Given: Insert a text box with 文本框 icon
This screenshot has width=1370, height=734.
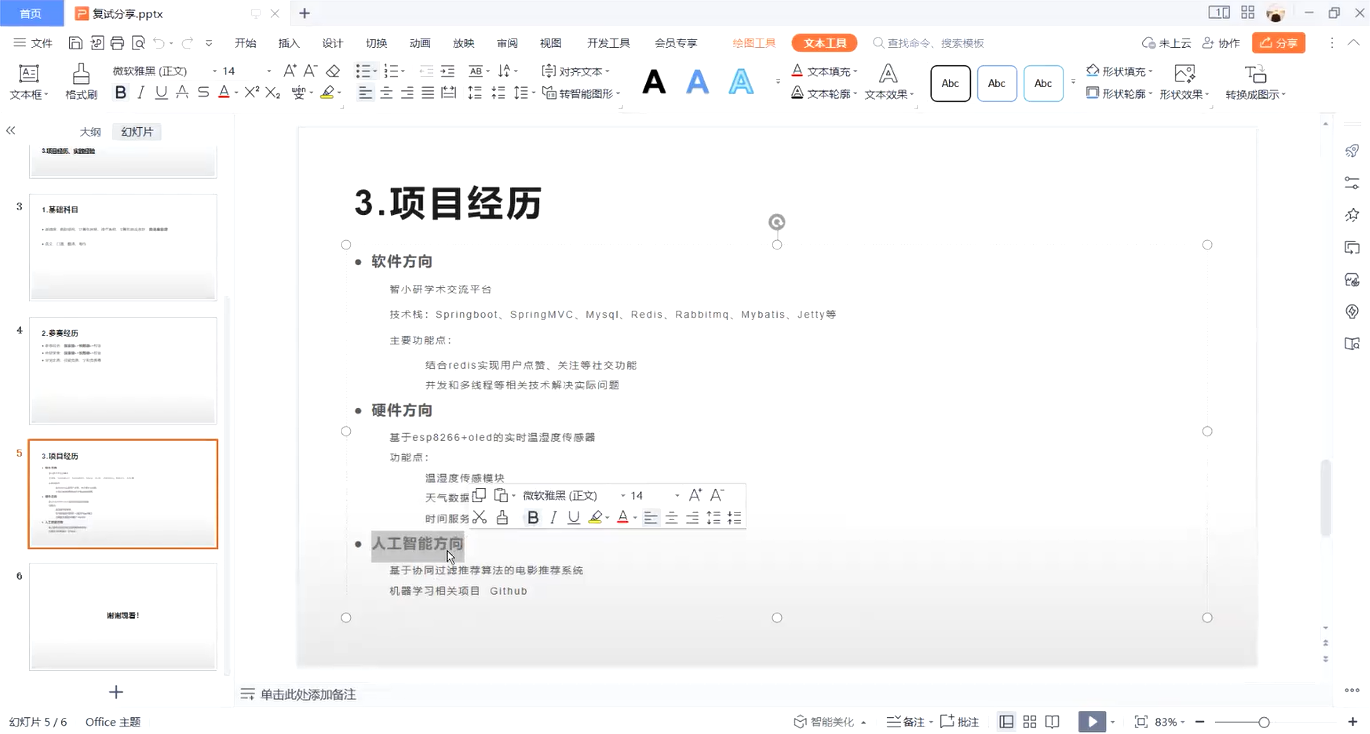Looking at the screenshot, I should tap(29, 82).
